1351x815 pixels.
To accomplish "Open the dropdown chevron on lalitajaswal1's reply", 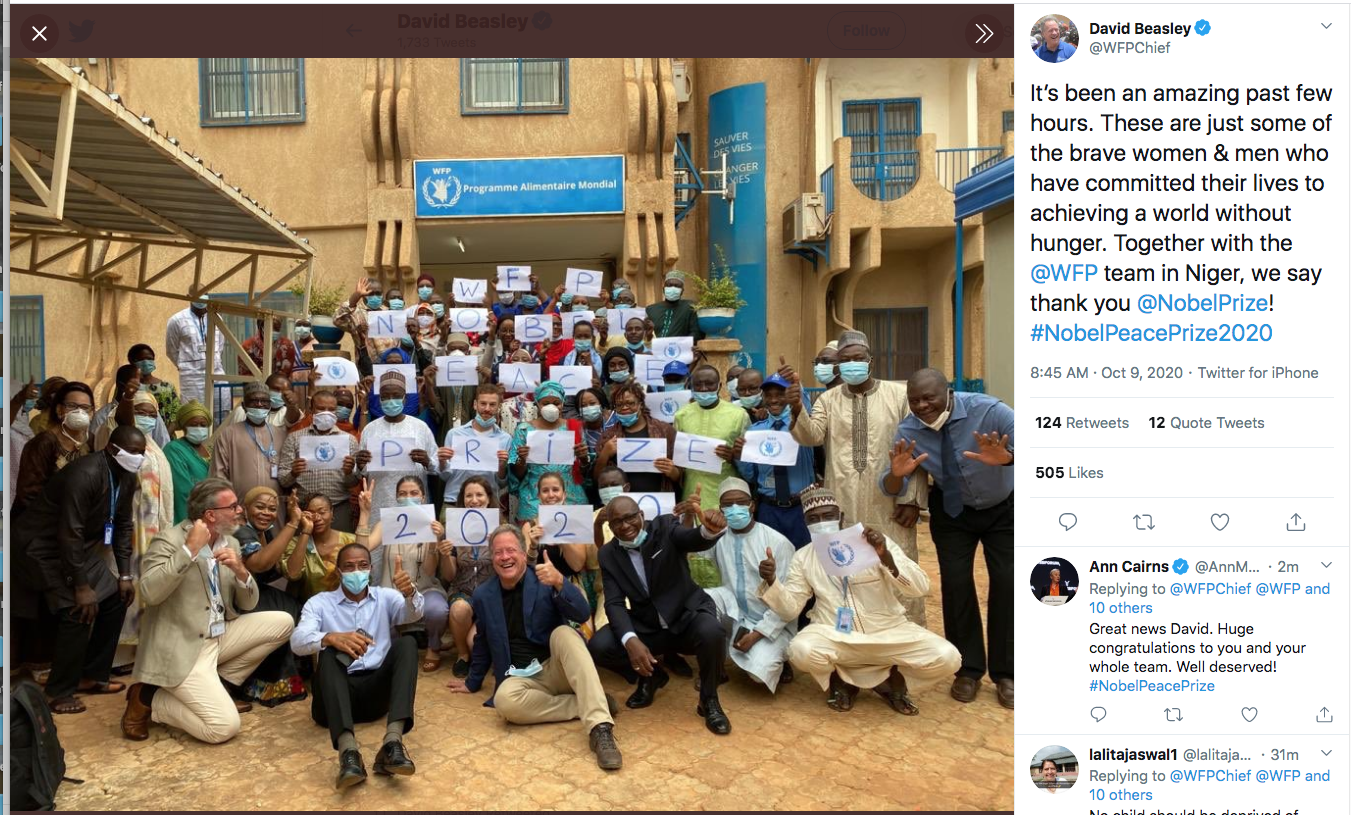I will 1326,753.
